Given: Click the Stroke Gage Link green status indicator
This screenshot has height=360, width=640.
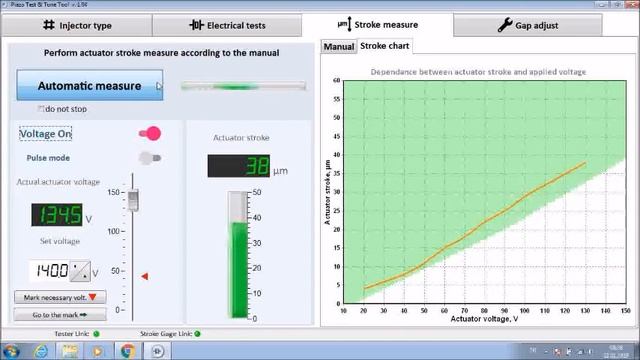Looking at the screenshot, I should coord(198,334).
